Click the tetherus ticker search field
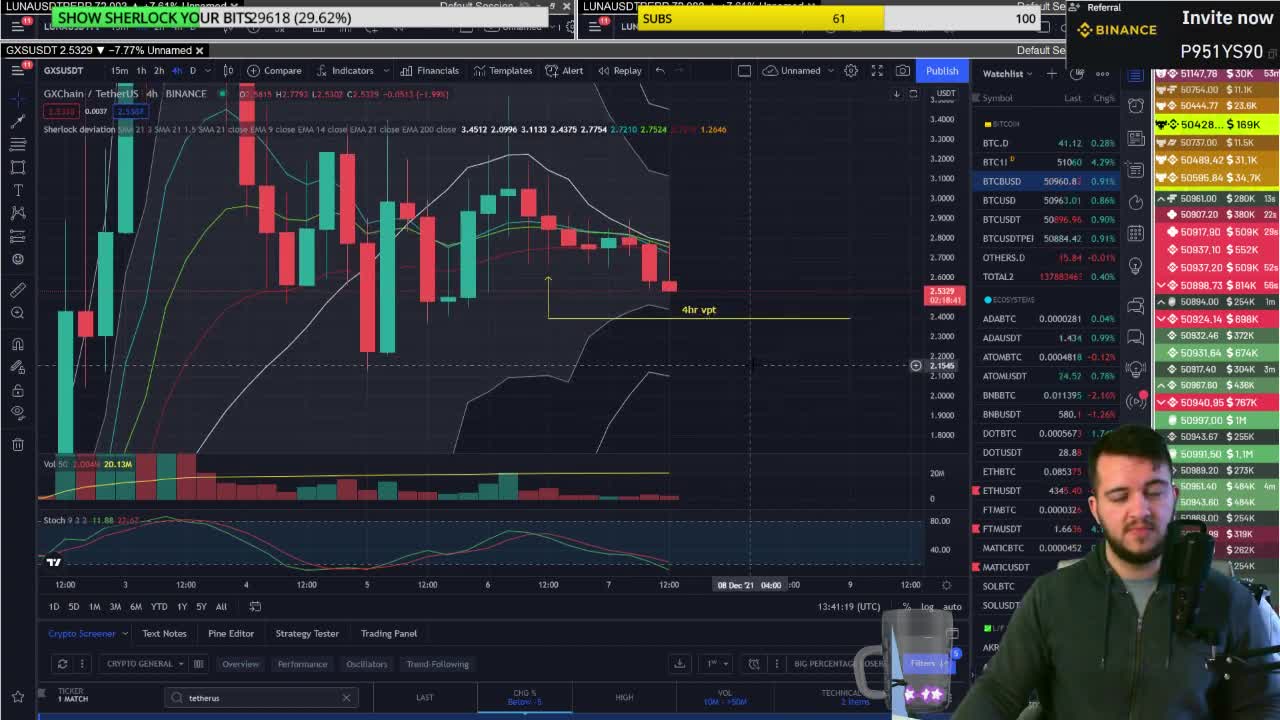Image resolution: width=1280 pixels, height=720 pixels. coord(262,697)
